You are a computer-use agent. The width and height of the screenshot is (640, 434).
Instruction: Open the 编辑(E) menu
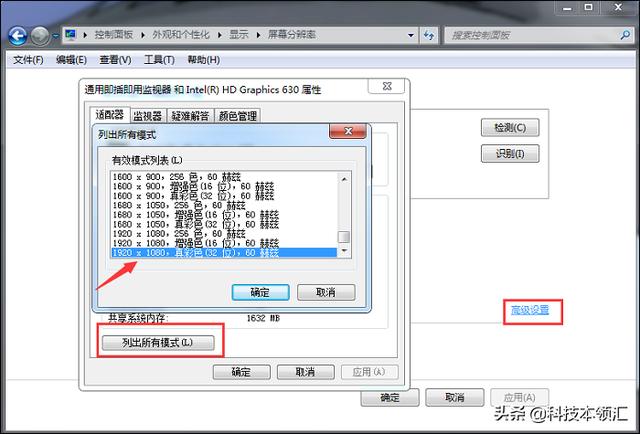pos(71,60)
